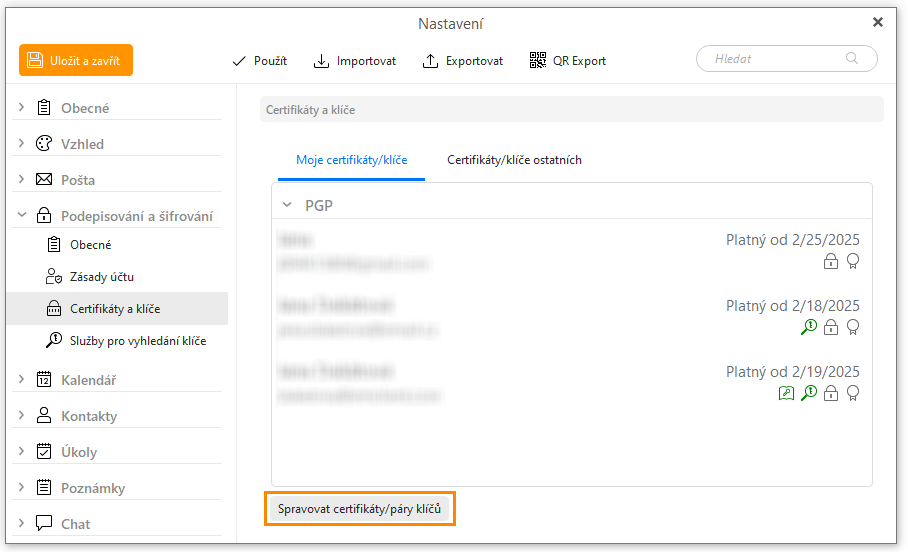The height and width of the screenshot is (552, 908).
Task: Focus the Hledat search input field
Action: [775, 59]
